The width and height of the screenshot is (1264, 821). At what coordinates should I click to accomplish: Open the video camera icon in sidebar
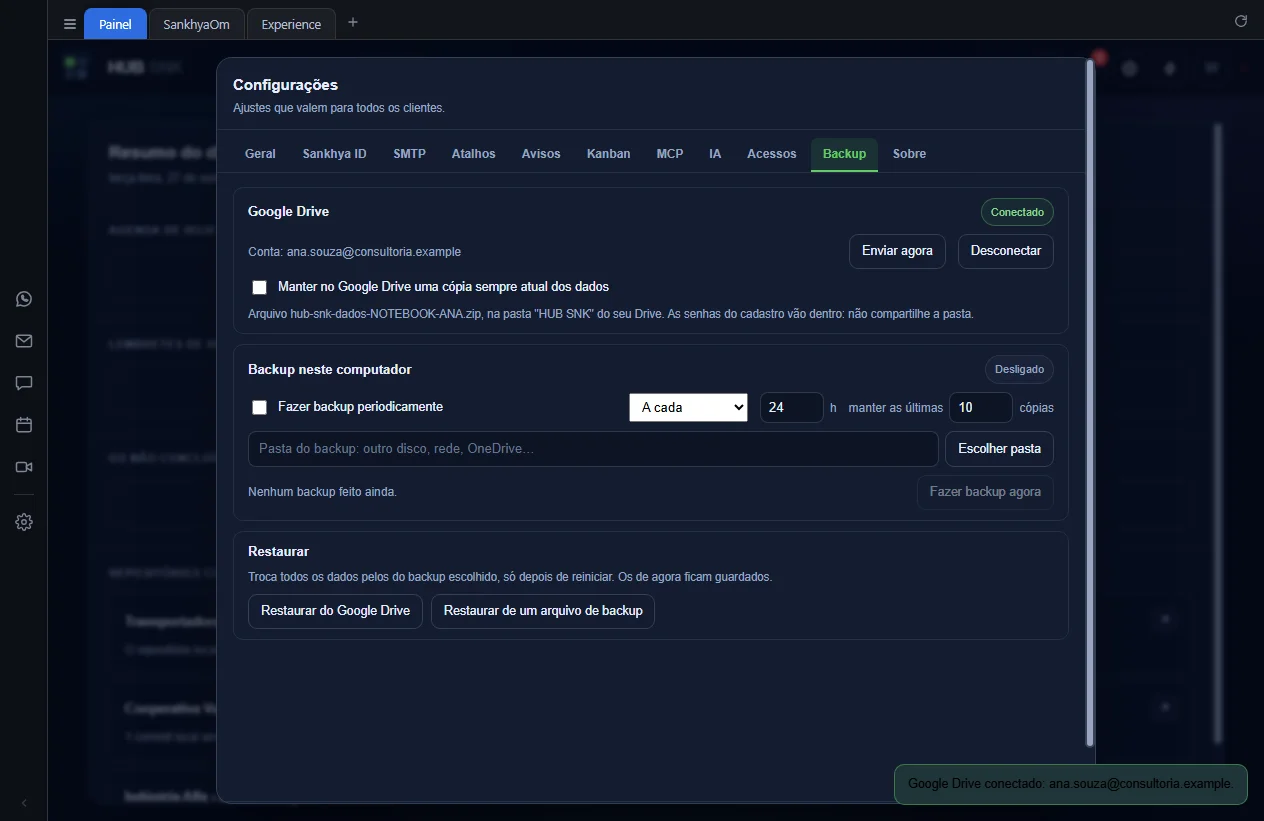click(24, 467)
